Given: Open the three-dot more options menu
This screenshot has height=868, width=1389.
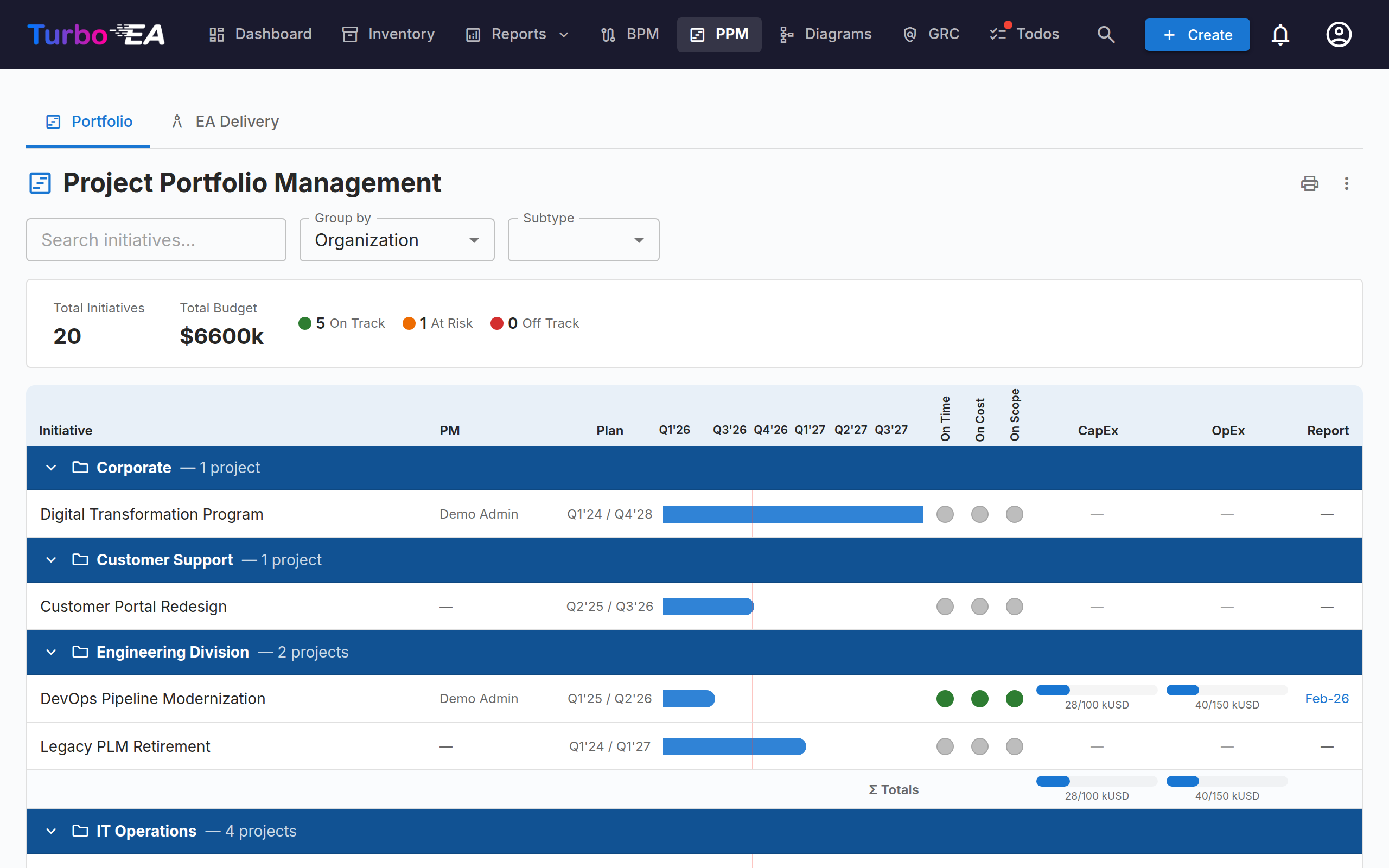Looking at the screenshot, I should [1347, 183].
